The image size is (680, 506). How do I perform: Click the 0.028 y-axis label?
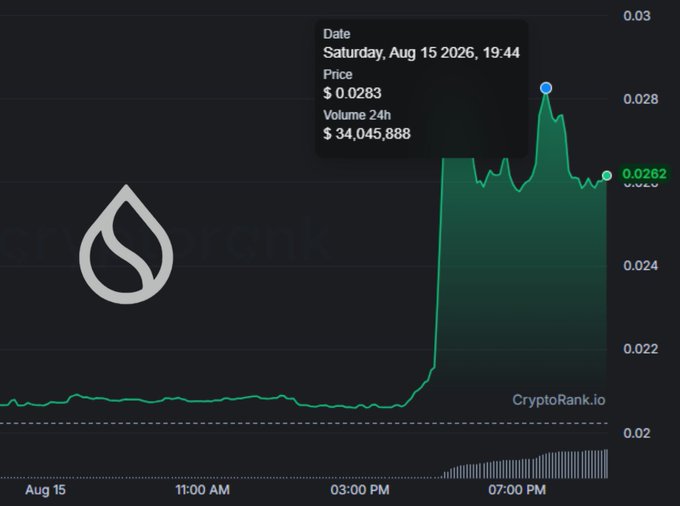(641, 99)
